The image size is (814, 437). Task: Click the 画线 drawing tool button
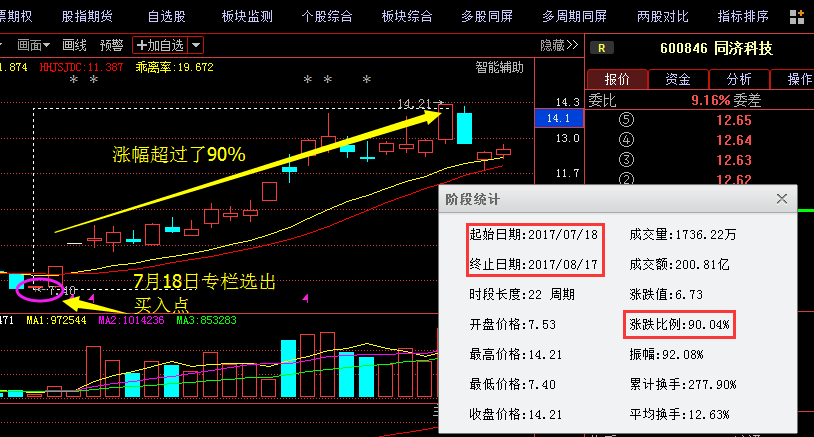74,45
